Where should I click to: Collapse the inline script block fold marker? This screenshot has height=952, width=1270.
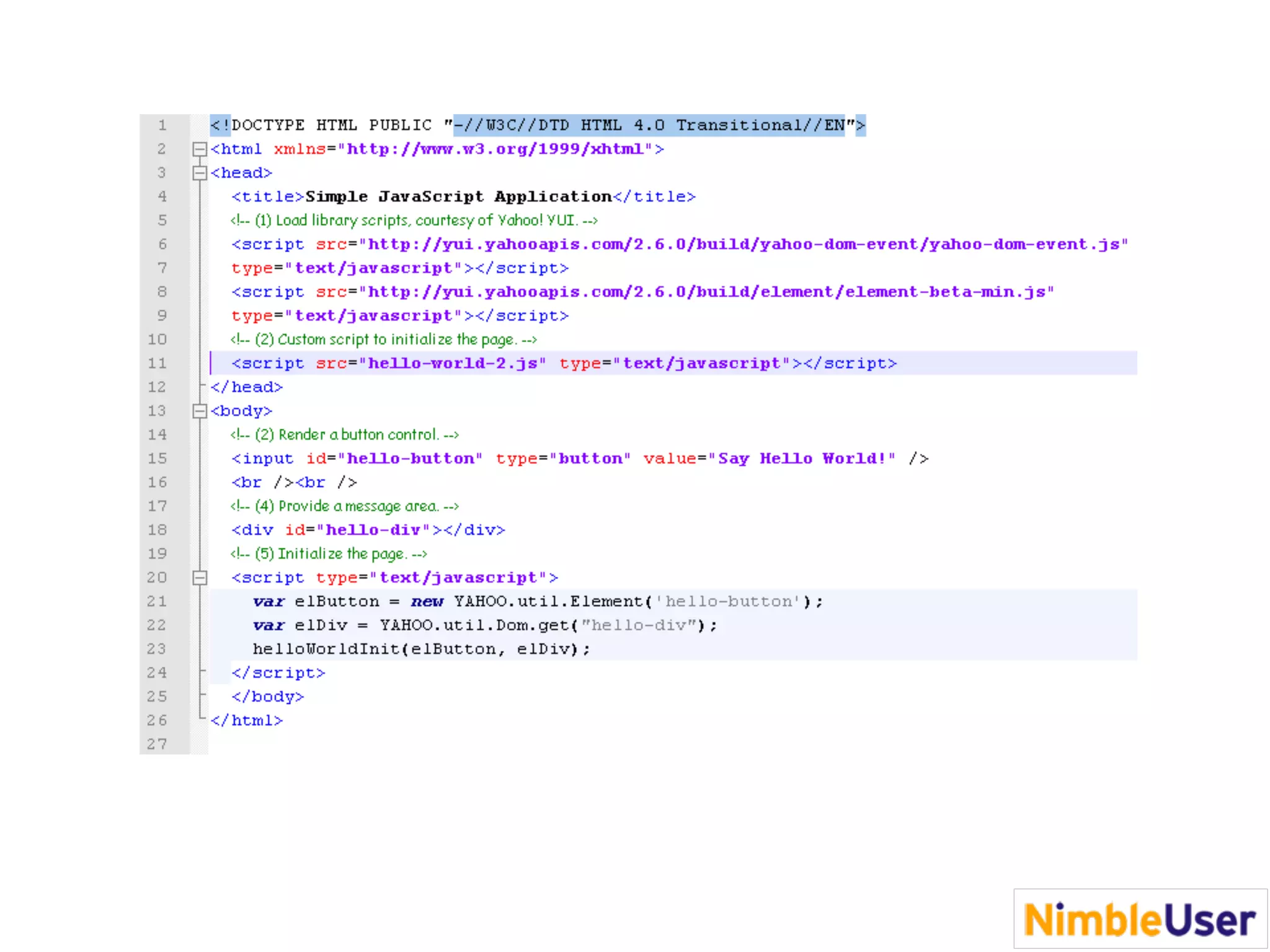199,578
